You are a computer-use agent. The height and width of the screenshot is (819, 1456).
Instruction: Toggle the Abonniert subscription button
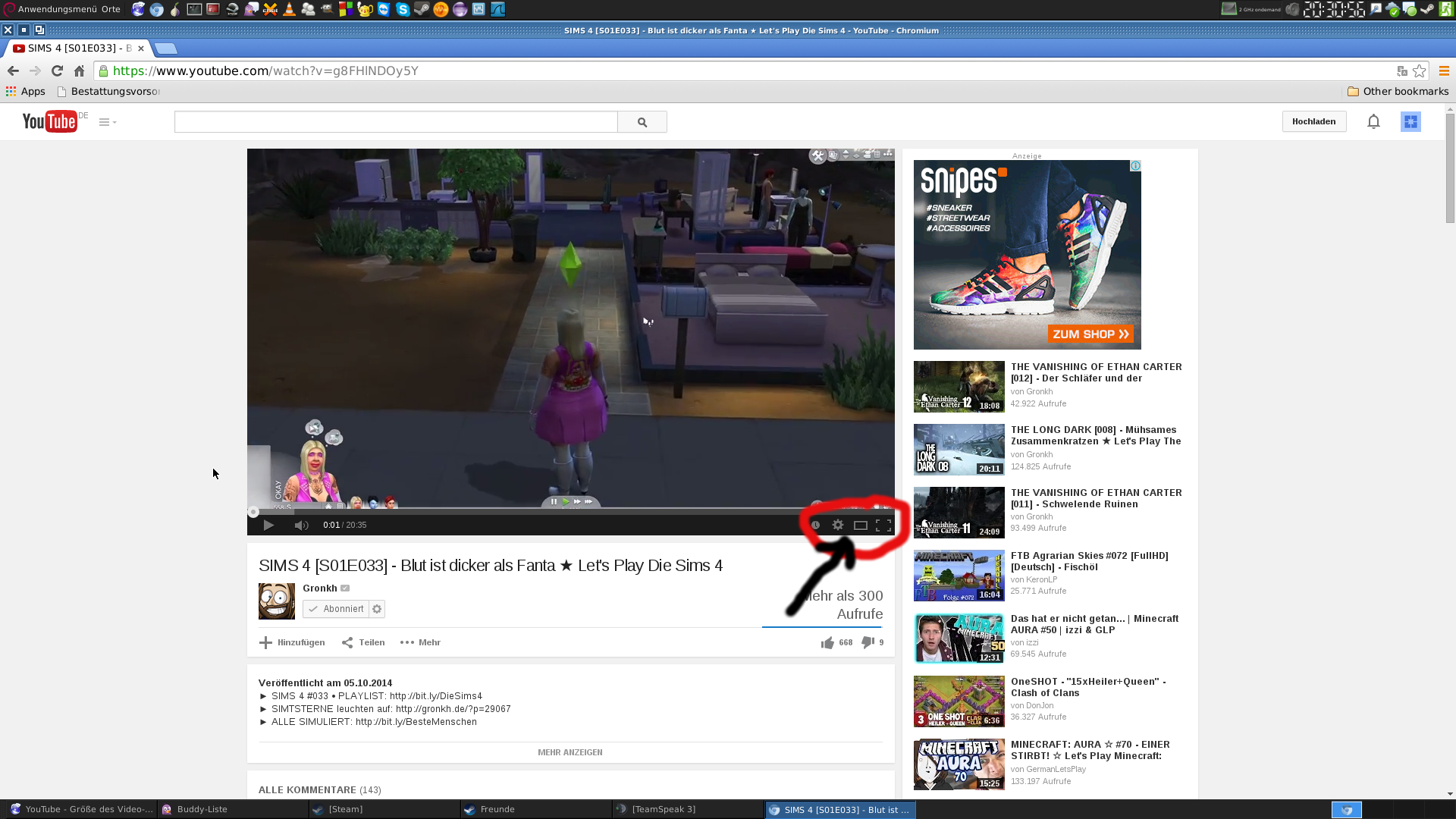(x=336, y=609)
